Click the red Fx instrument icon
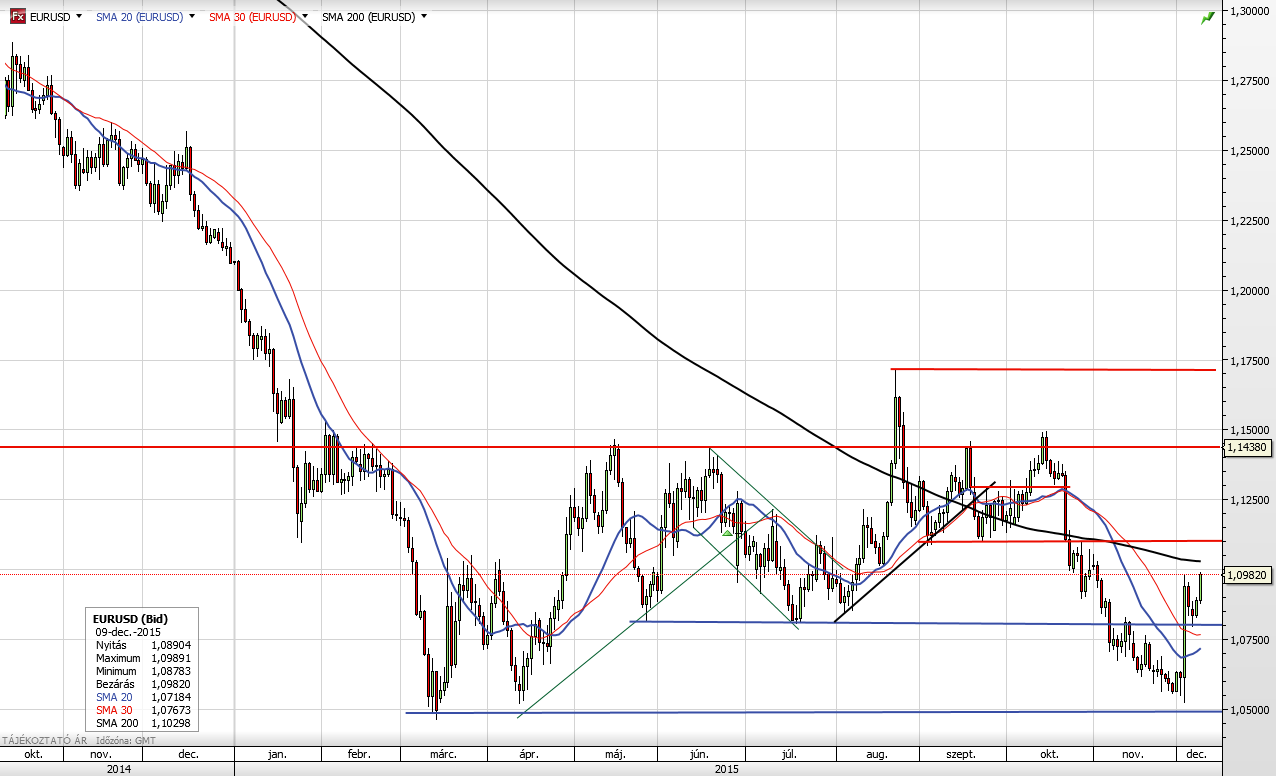 tap(18, 17)
